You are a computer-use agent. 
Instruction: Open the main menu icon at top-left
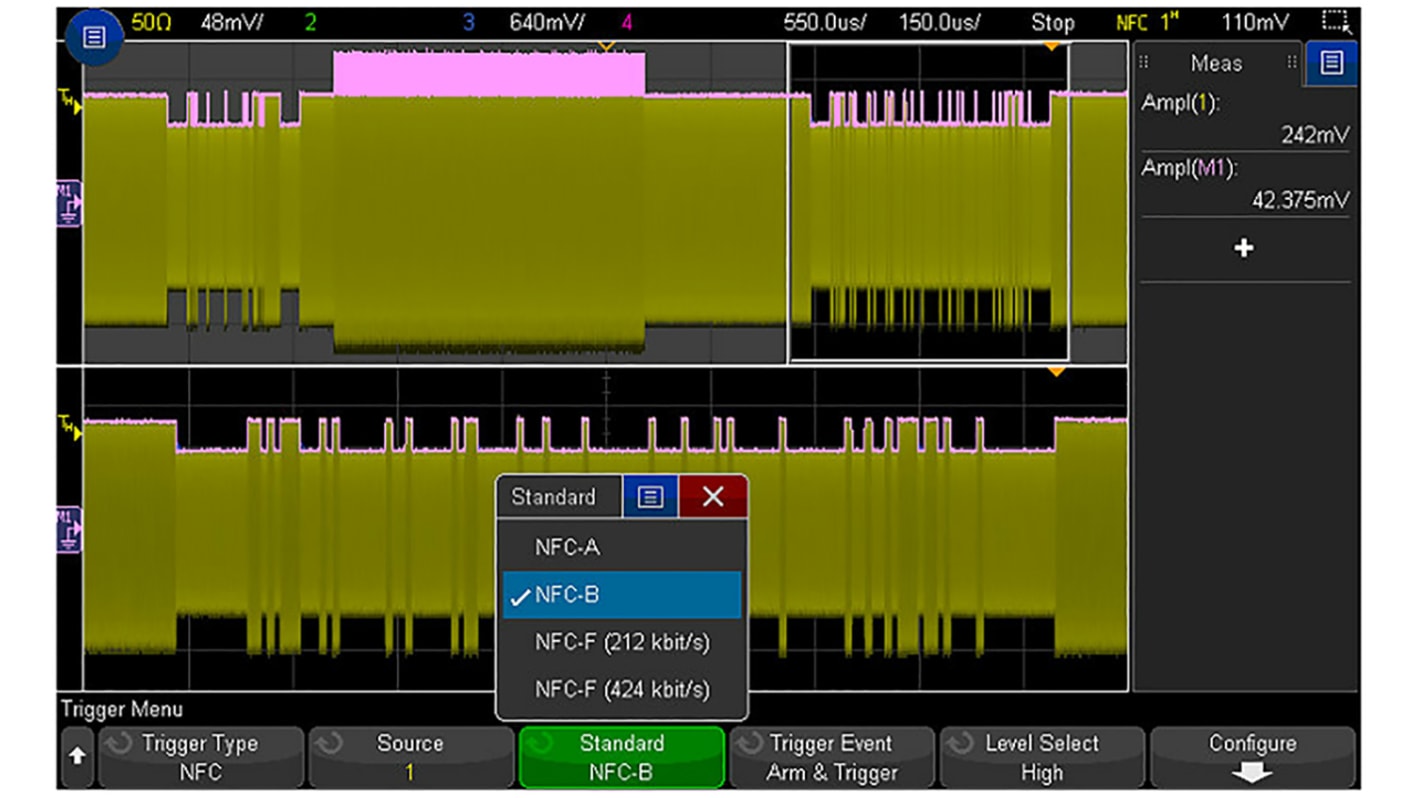point(93,38)
